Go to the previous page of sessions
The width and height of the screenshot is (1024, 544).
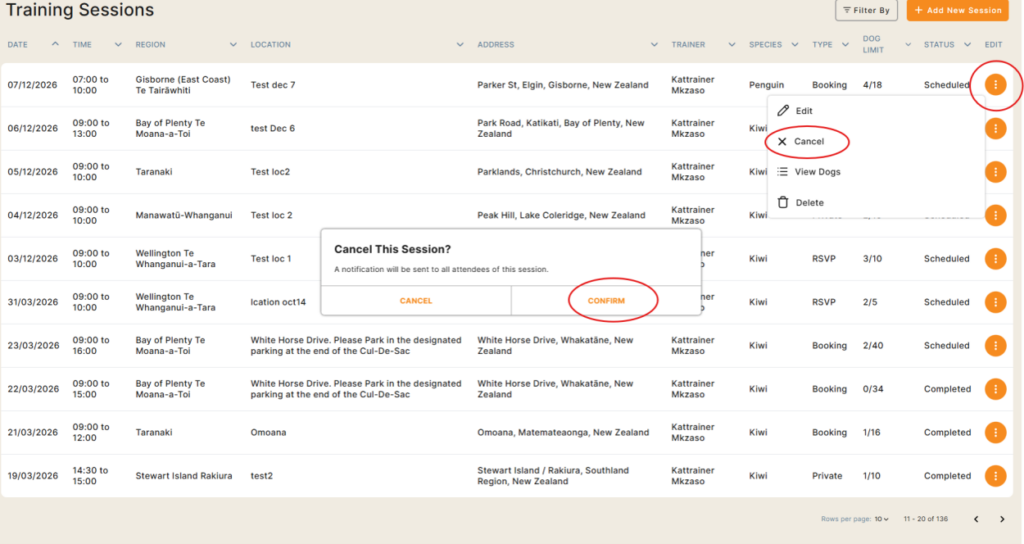pyautogui.click(x=976, y=519)
